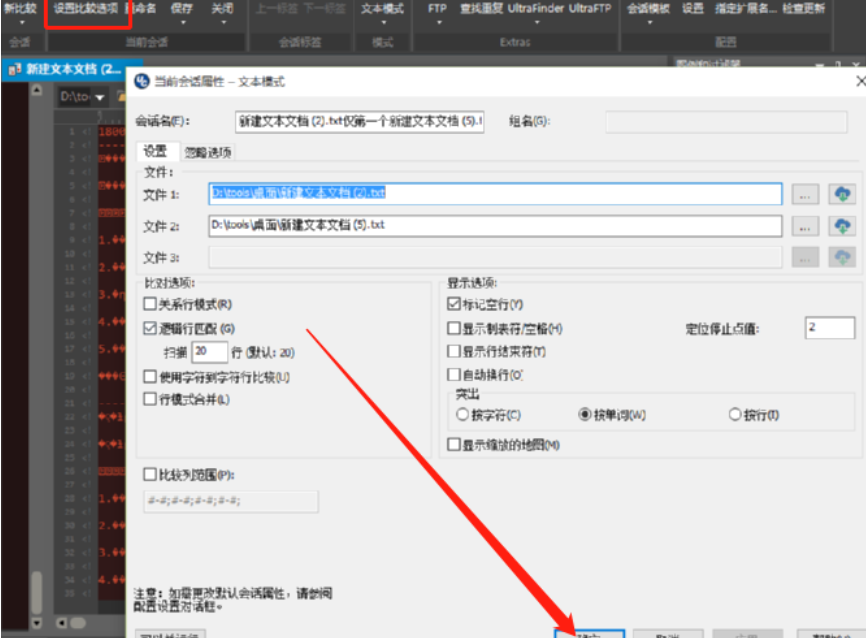Expand the 会话模板 dropdown arrow

point(650,23)
